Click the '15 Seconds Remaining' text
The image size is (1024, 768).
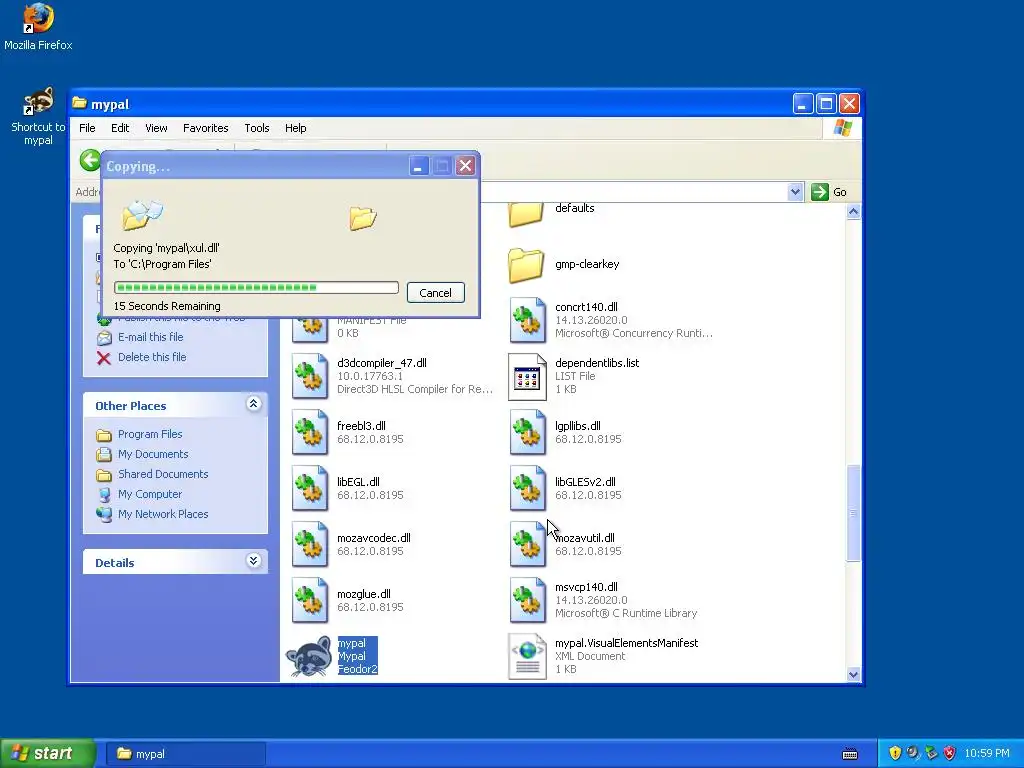pos(167,306)
